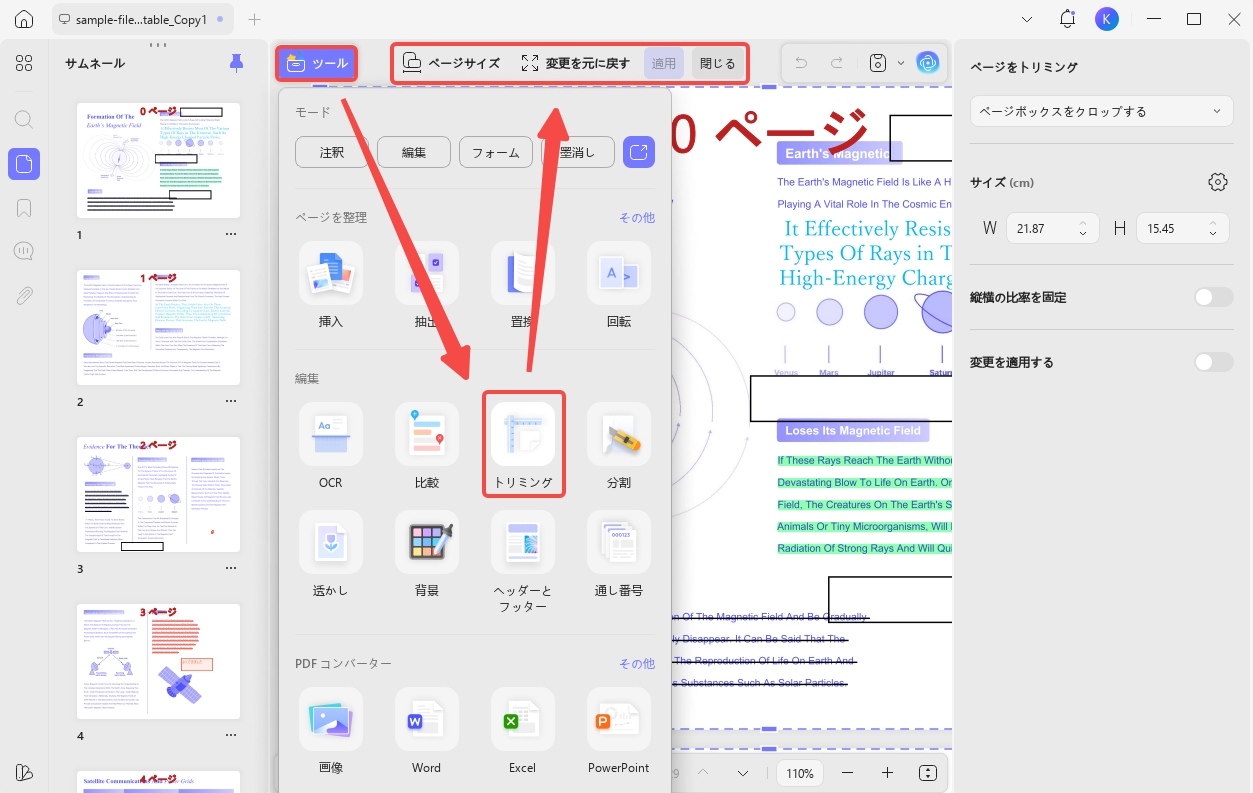Open the 分割 (Split) tool
1253x793 pixels.
pos(619,434)
